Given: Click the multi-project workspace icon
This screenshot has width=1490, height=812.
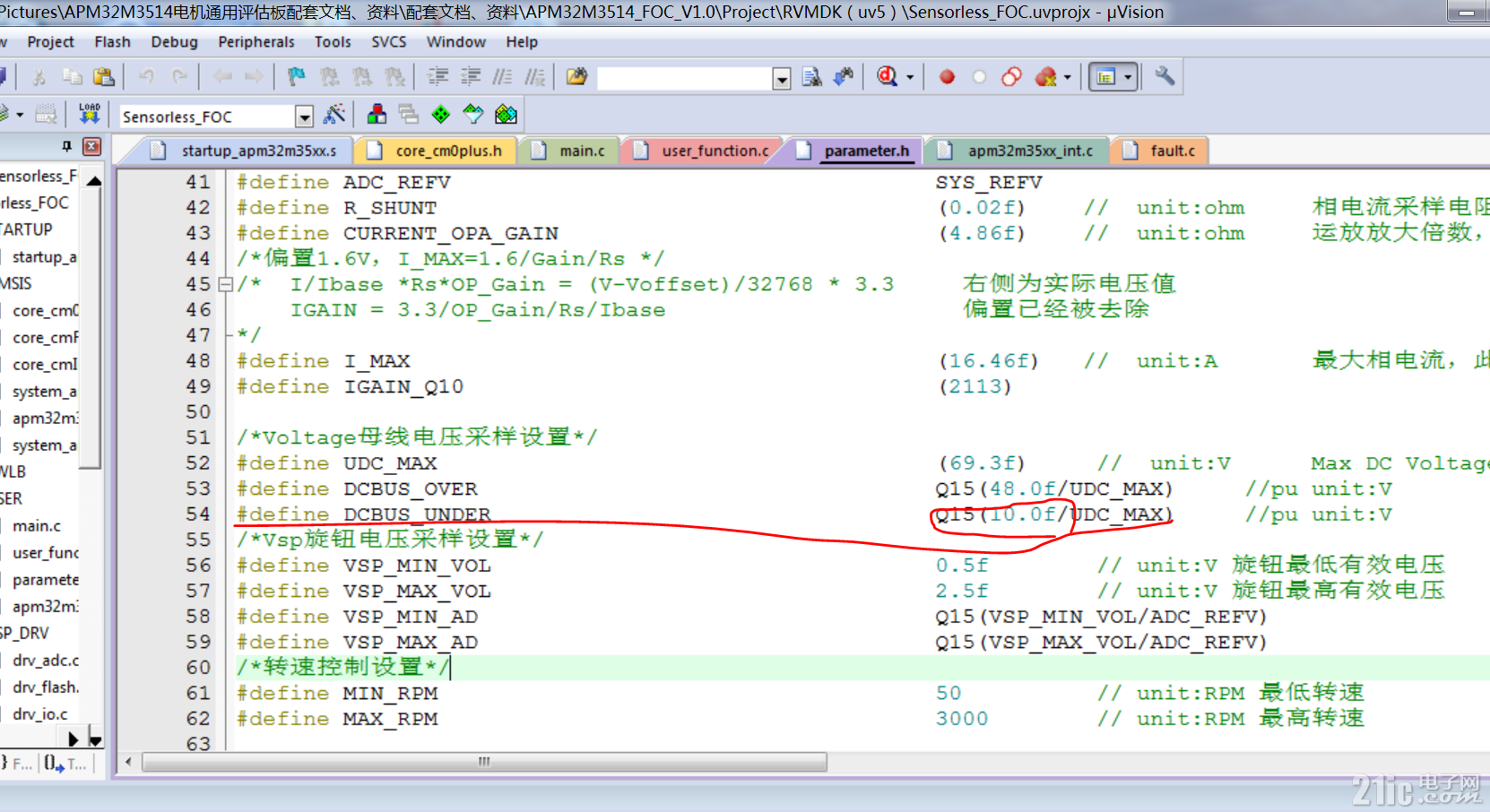Looking at the screenshot, I should click(x=409, y=114).
